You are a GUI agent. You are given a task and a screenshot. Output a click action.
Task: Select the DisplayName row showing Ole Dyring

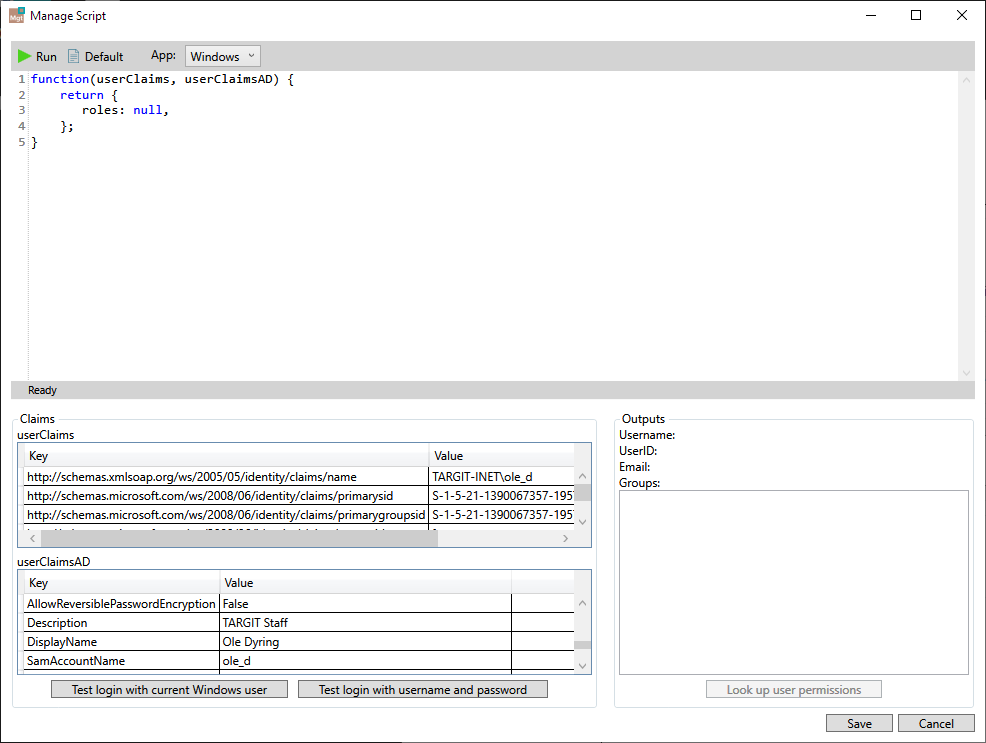[x=120, y=641]
